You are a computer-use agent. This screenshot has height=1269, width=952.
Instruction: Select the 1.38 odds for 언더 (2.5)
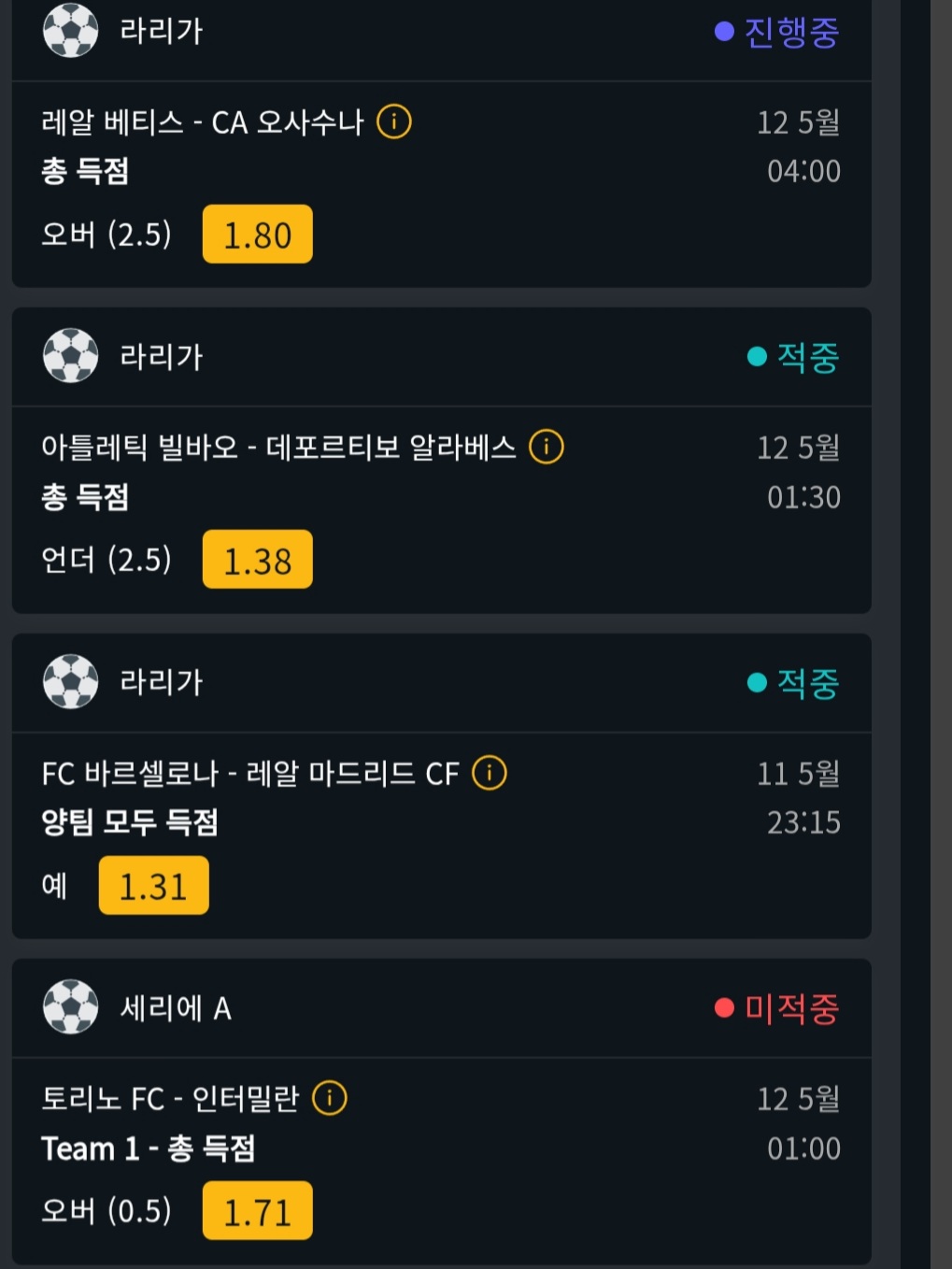pos(257,560)
